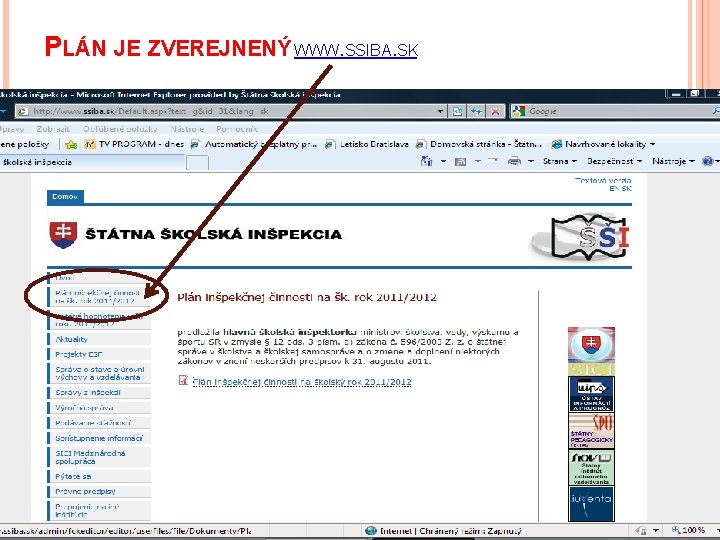Click the add to favorites star icon

pyautogui.click(x=71, y=145)
